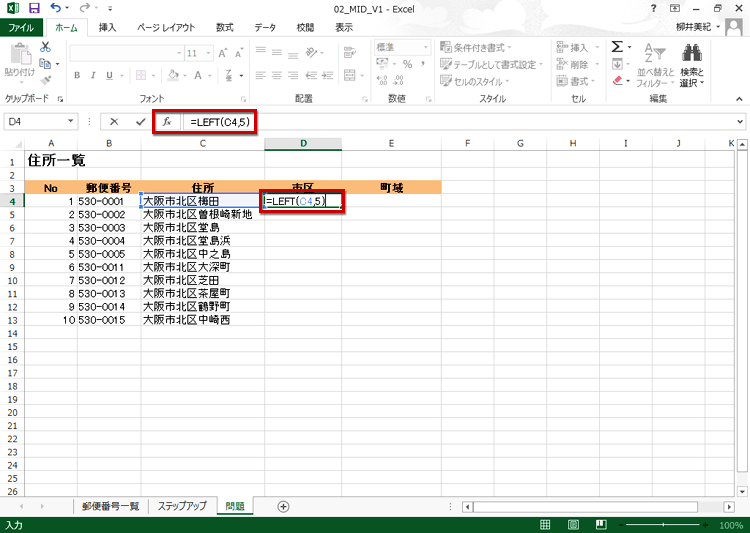750x533 pixels.
Task: Toggle Bold formatting
Action: [77, 75]
